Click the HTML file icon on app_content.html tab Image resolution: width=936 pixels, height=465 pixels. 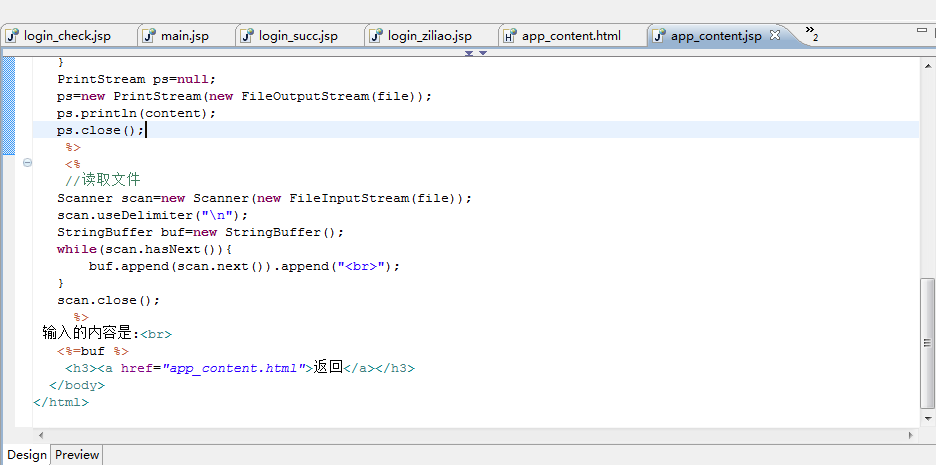click(x=509, y=36)
